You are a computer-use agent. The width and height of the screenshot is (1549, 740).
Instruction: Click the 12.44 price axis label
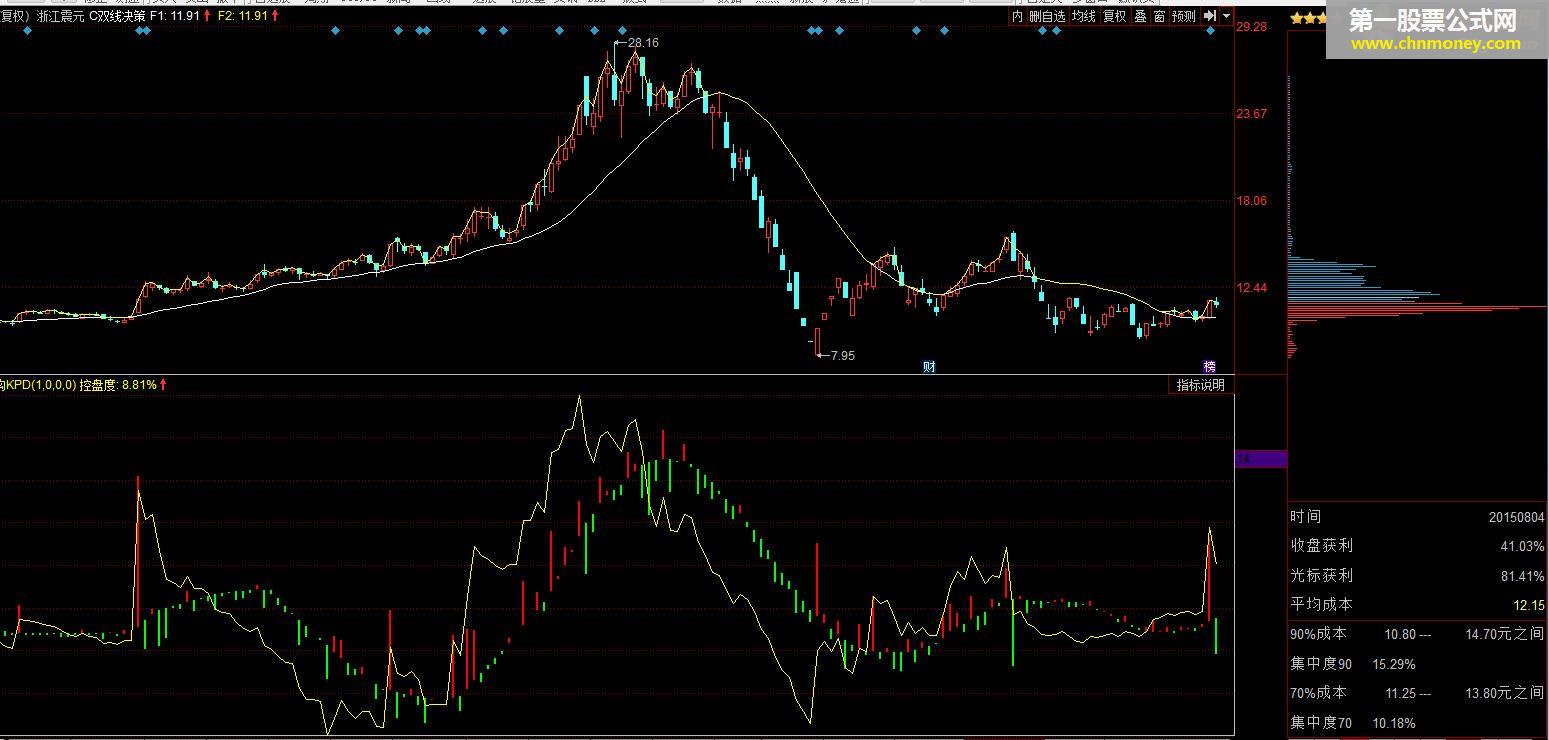(1252, 288)
